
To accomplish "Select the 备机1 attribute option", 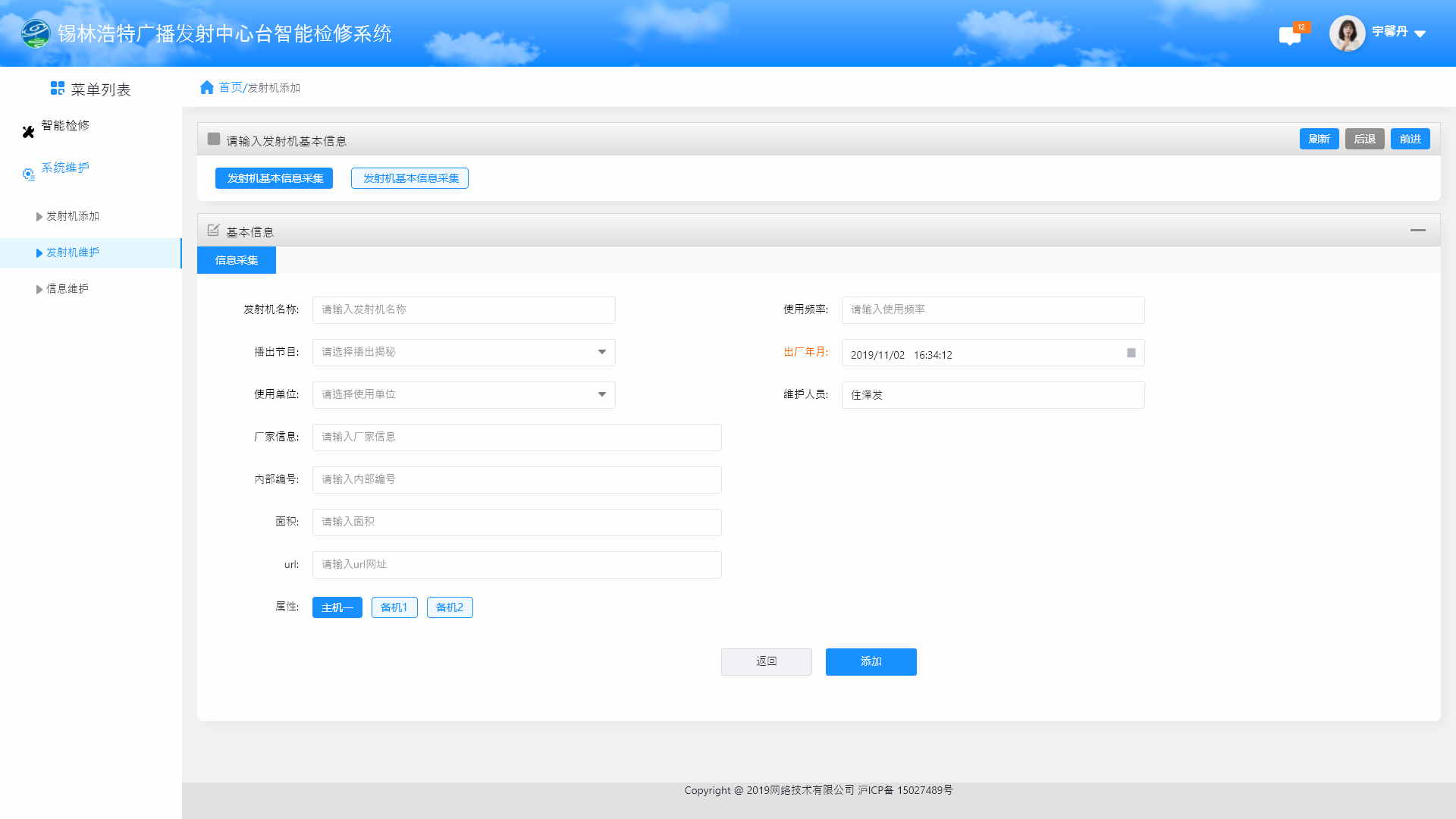I will (394, 607).
